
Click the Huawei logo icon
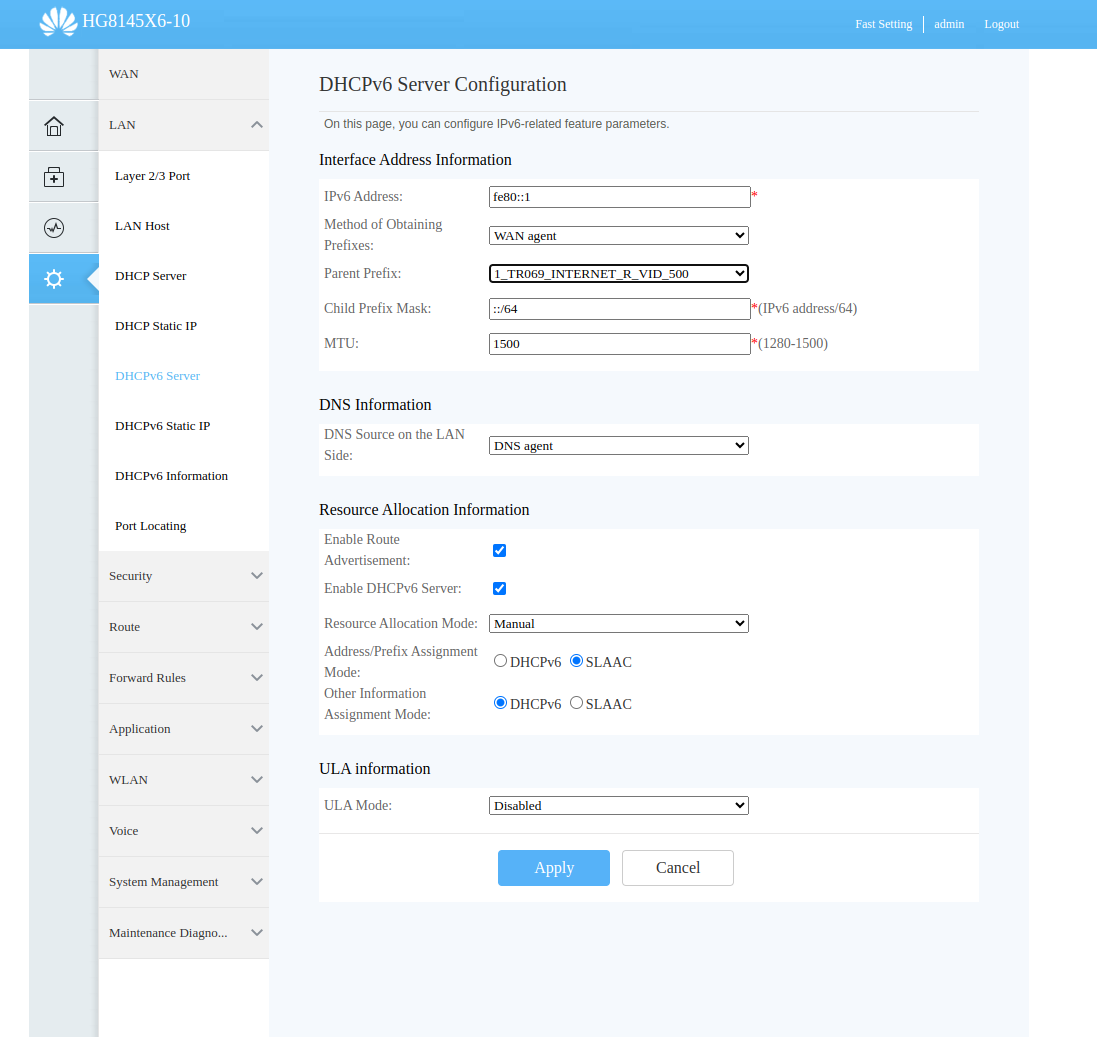click(x=58, y=22)
